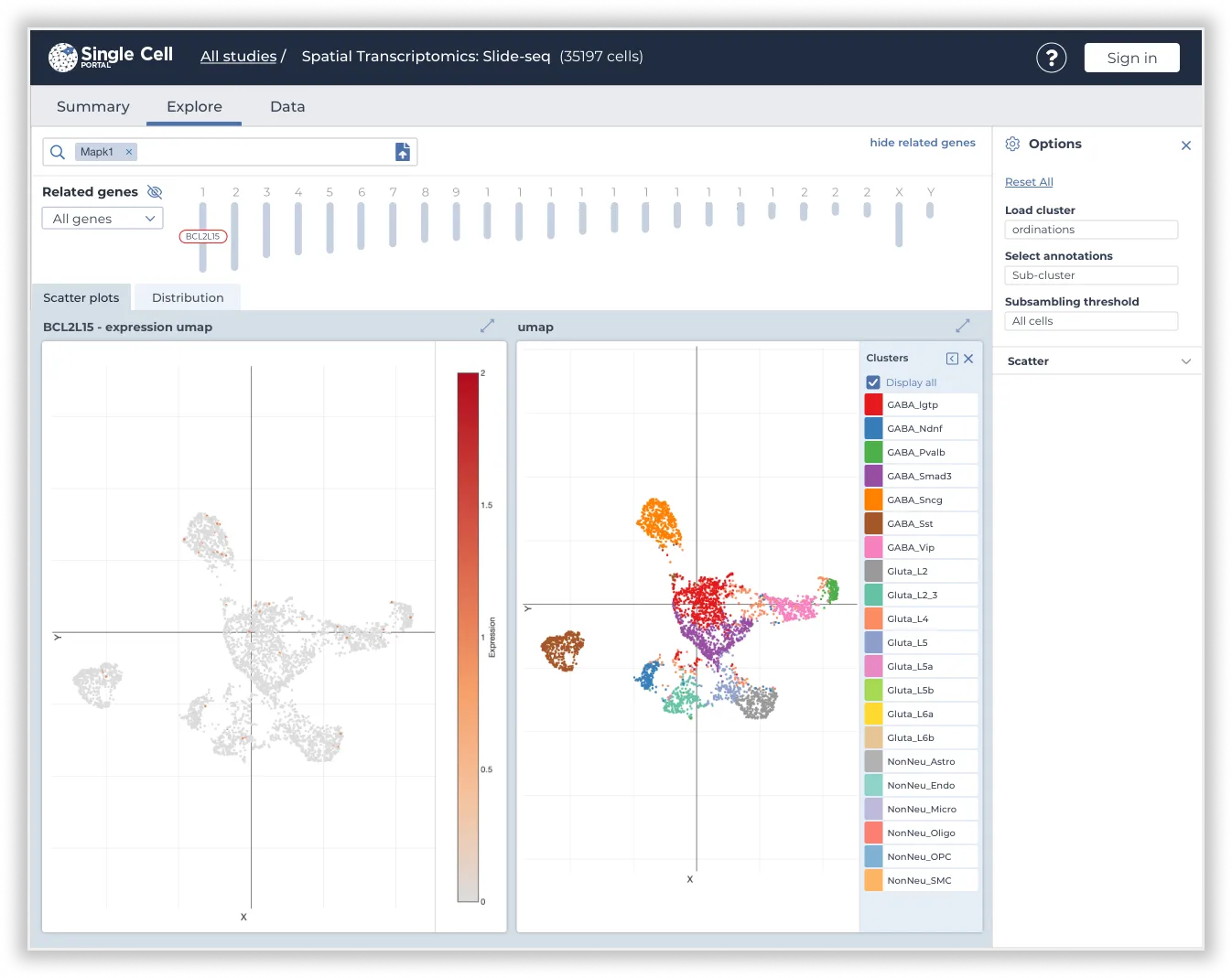Remove the Mapk1 gene tag
This screenshot has width=1232, height=978.
click(x=129, y=152)
